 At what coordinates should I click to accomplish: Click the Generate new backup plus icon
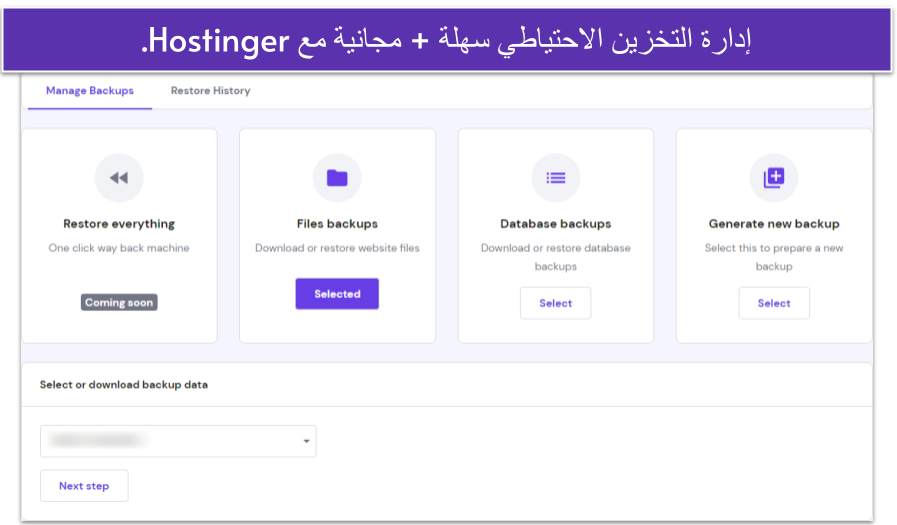pos(774,178)
